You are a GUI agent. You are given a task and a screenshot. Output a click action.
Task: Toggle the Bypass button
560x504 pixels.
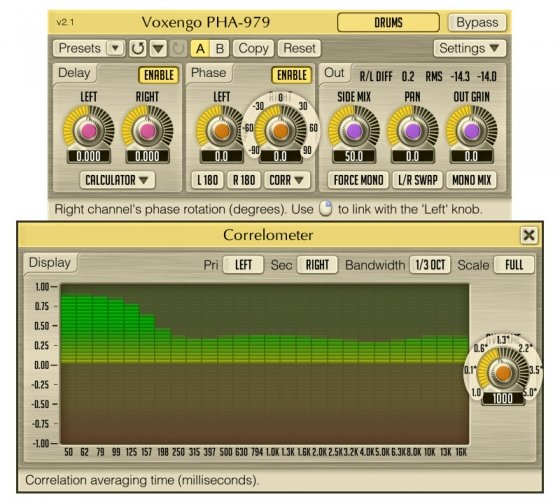[x=477, y=23]
